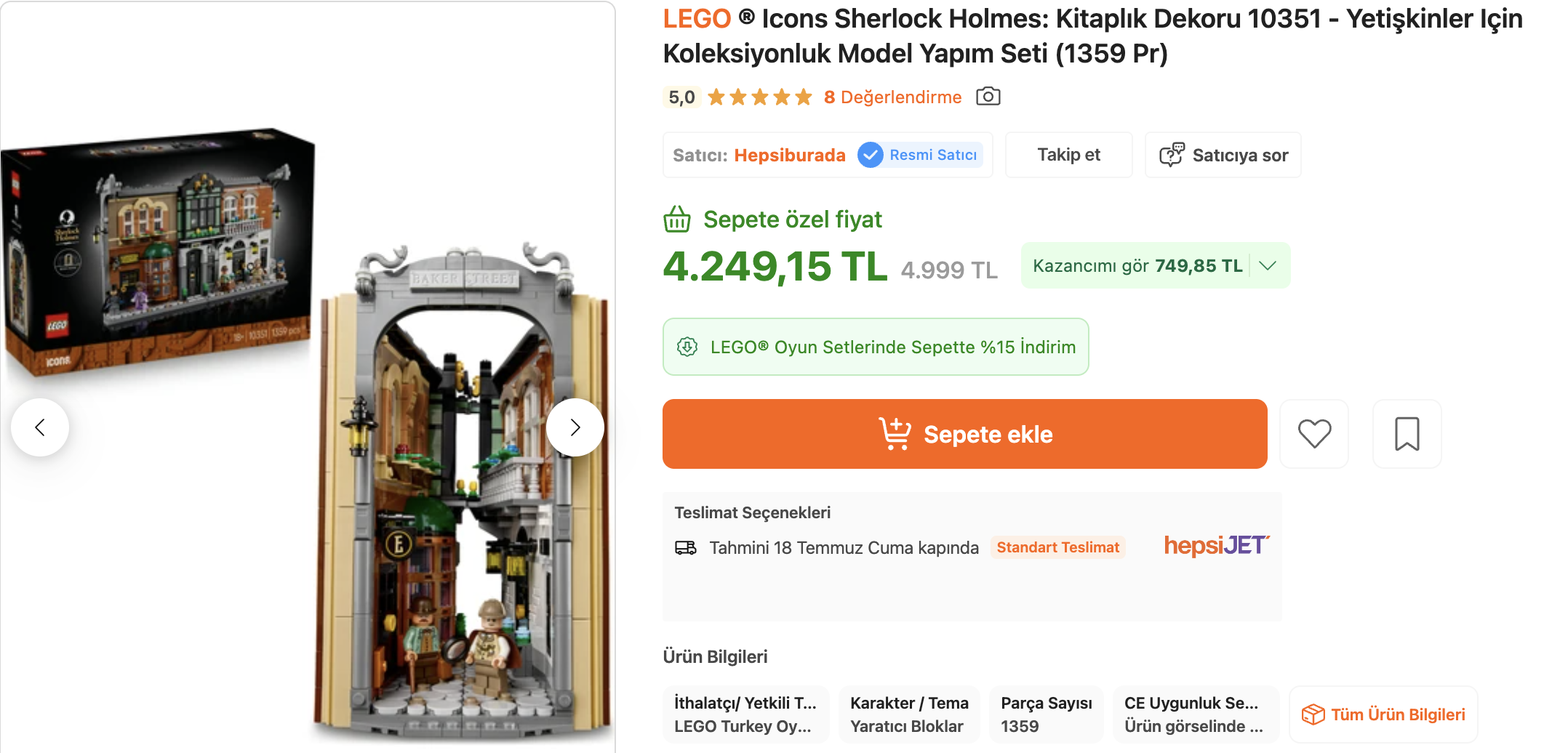Image resolution: width=1568 pixels, height=753 pixels.
Task: Click the five-star rating stars
Action: coord(759,97)
